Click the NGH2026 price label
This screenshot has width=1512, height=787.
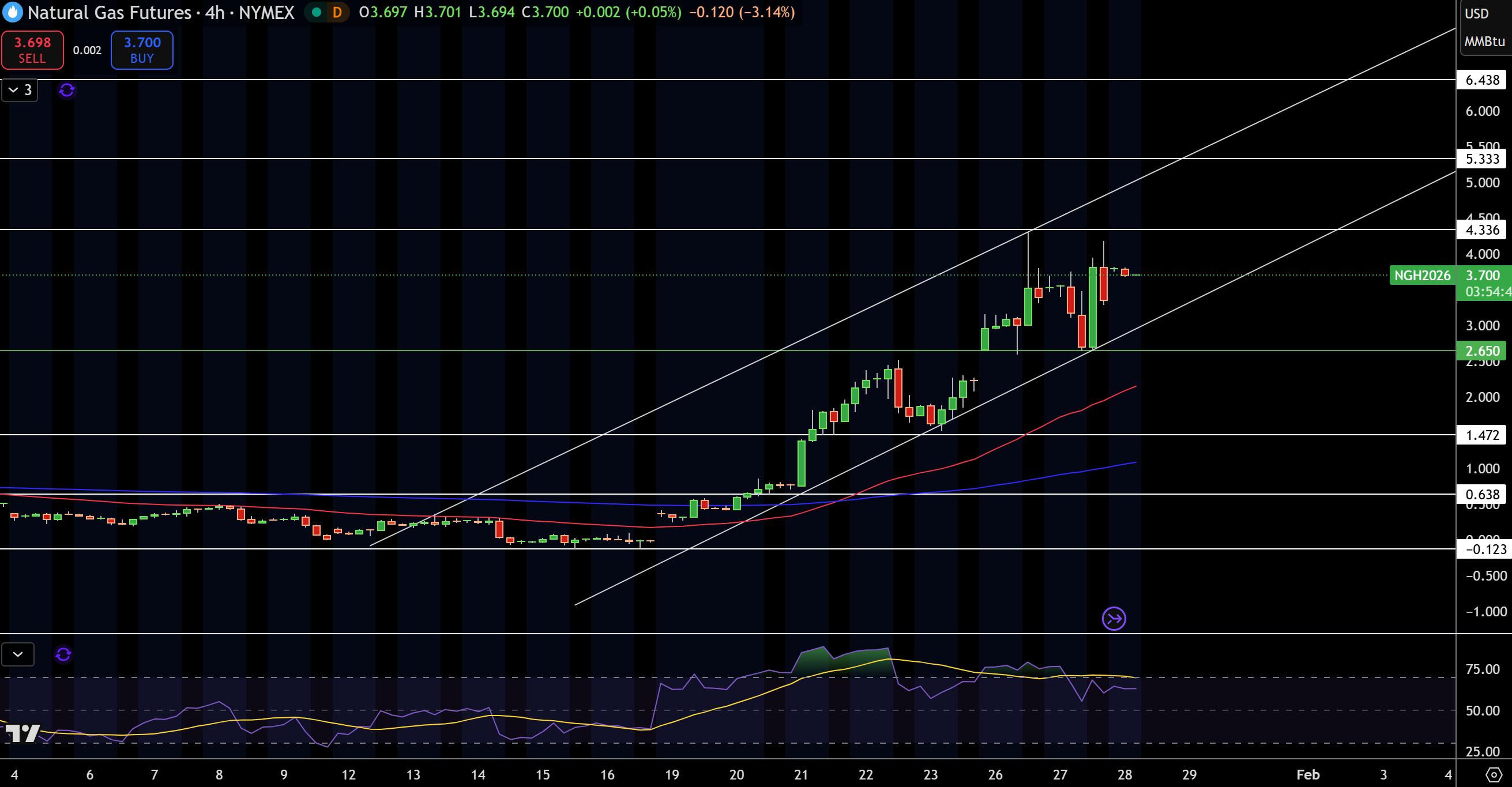coord(1422,275)
